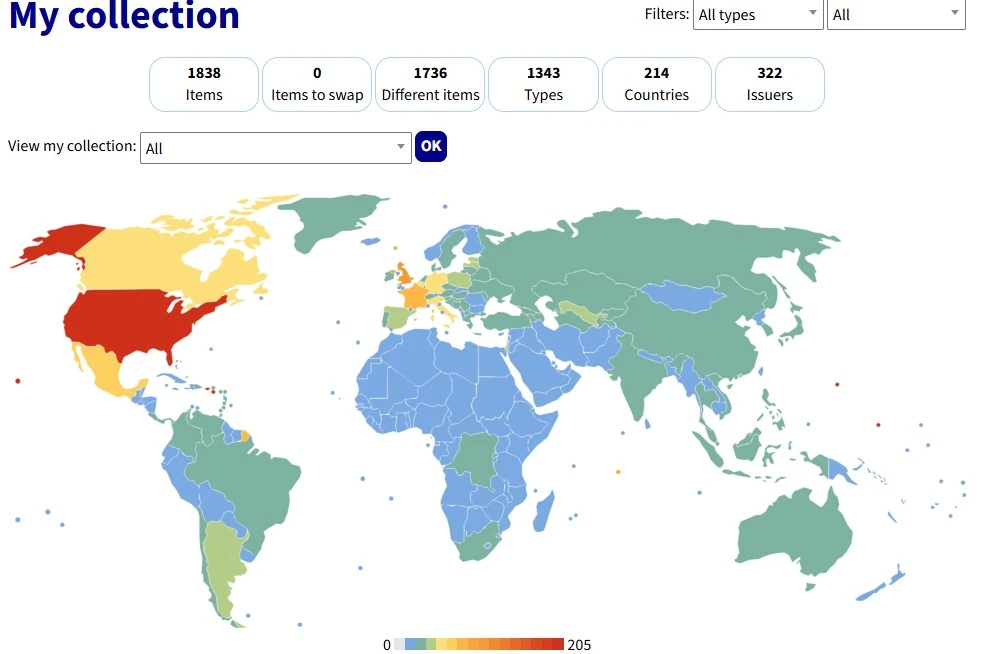This screenshot has width=1004, height=654.
Task: Open the 1736 Different items card
Action: [x=430, y=84]
